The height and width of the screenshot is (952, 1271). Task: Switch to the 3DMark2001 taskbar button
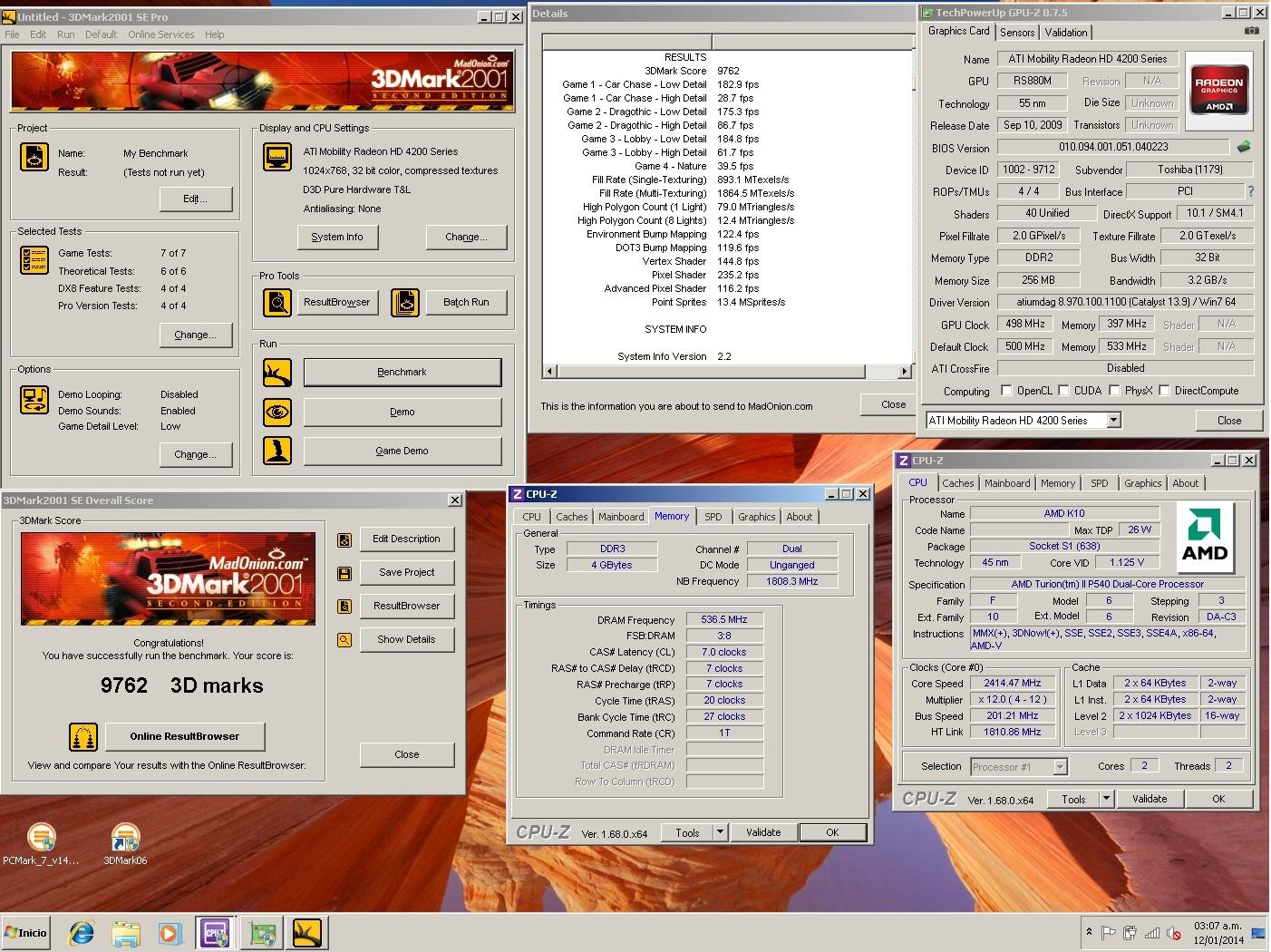point(307,933)
